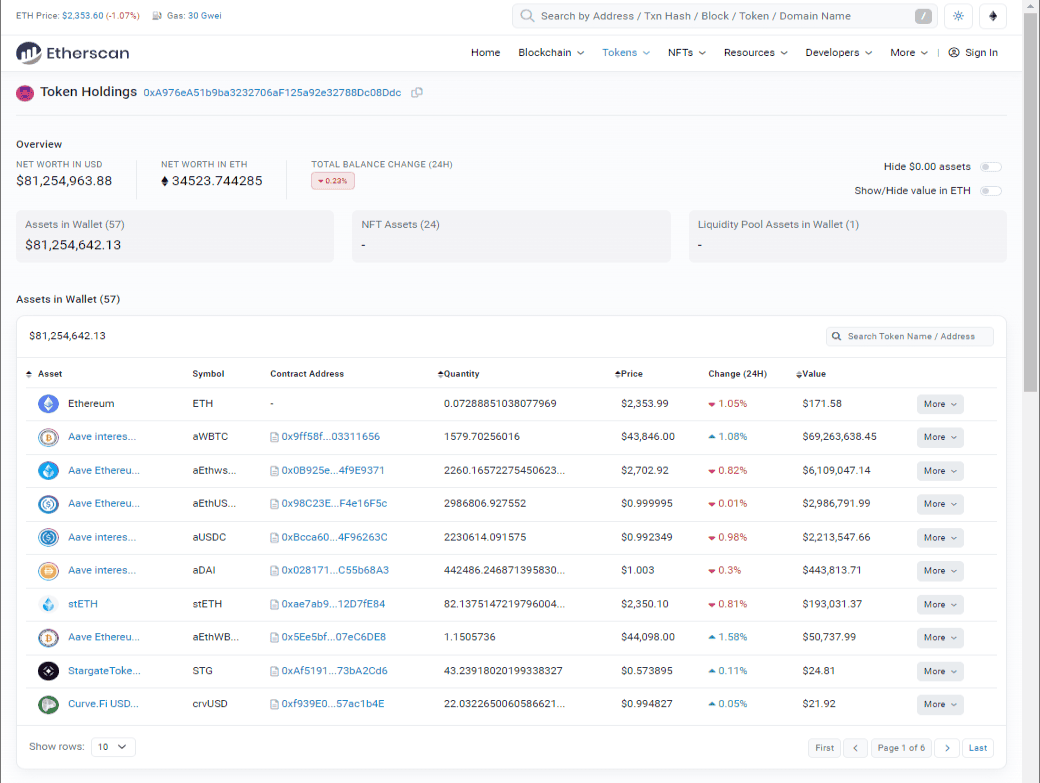Click the stETH token icon
Screen dimensions: 1040x783
[48, 604]
